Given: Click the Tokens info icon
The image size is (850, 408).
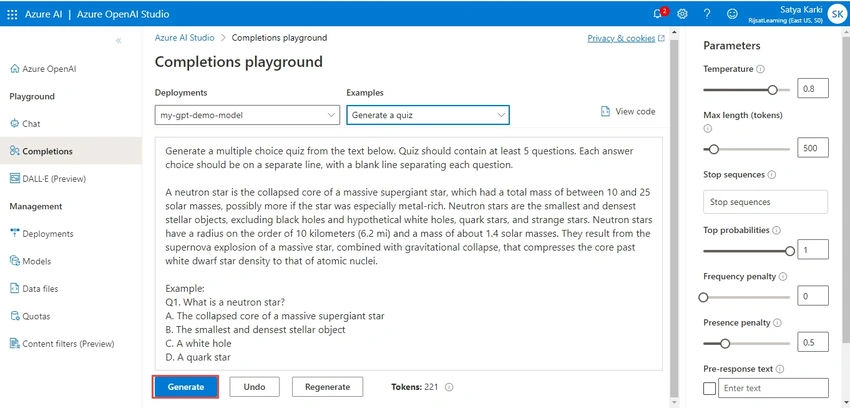Looking at the screenshot, I should (x=449, y=387).
